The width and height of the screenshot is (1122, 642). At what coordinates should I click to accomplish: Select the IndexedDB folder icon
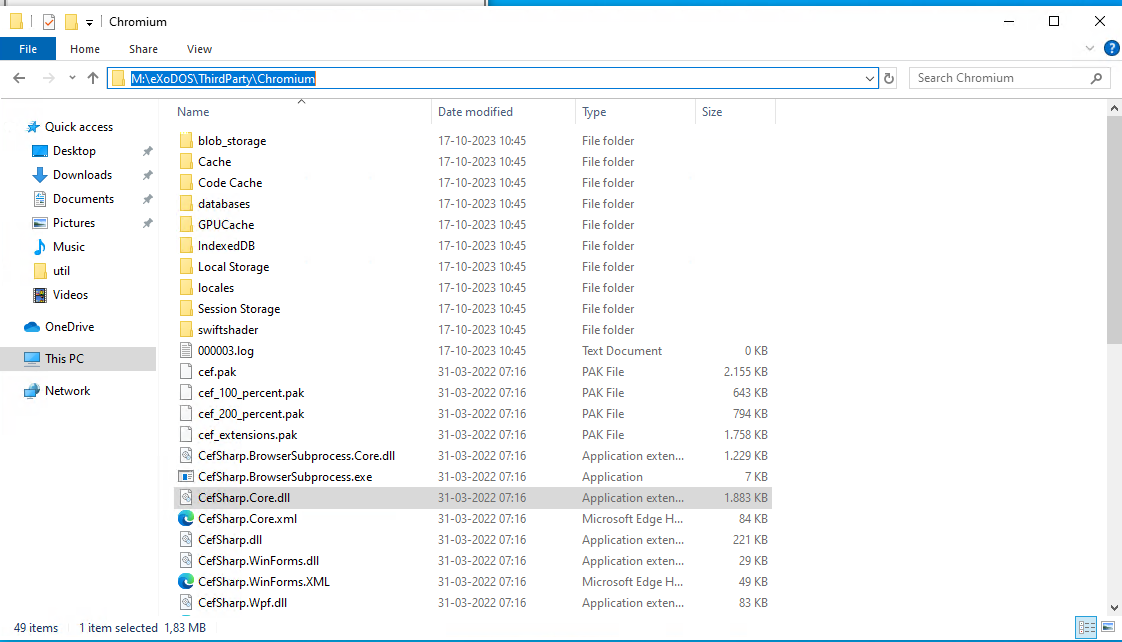pyautogui.click(x=186, y=245)
